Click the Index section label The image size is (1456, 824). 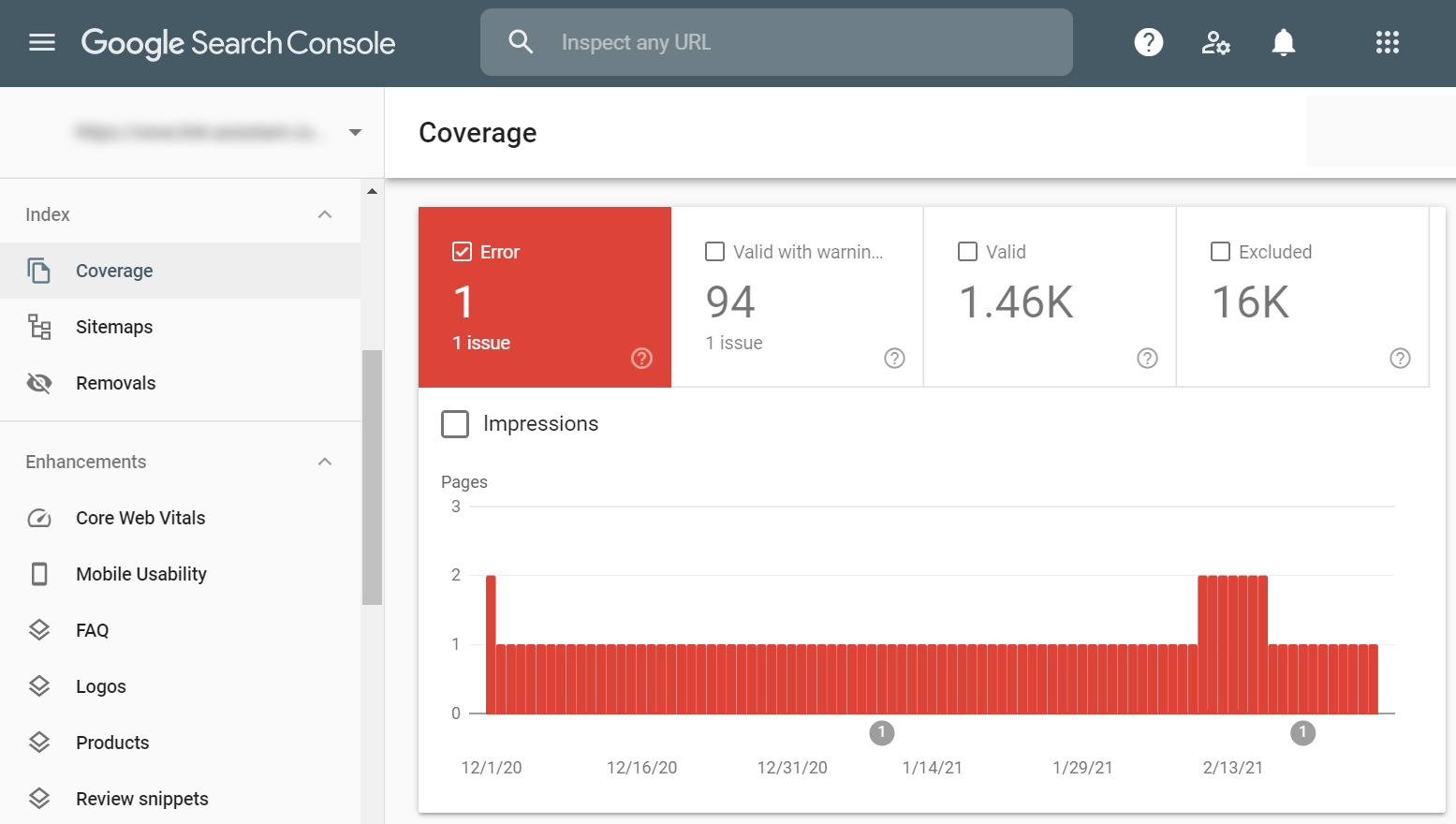pyautogui.click(x=48, y=214)
